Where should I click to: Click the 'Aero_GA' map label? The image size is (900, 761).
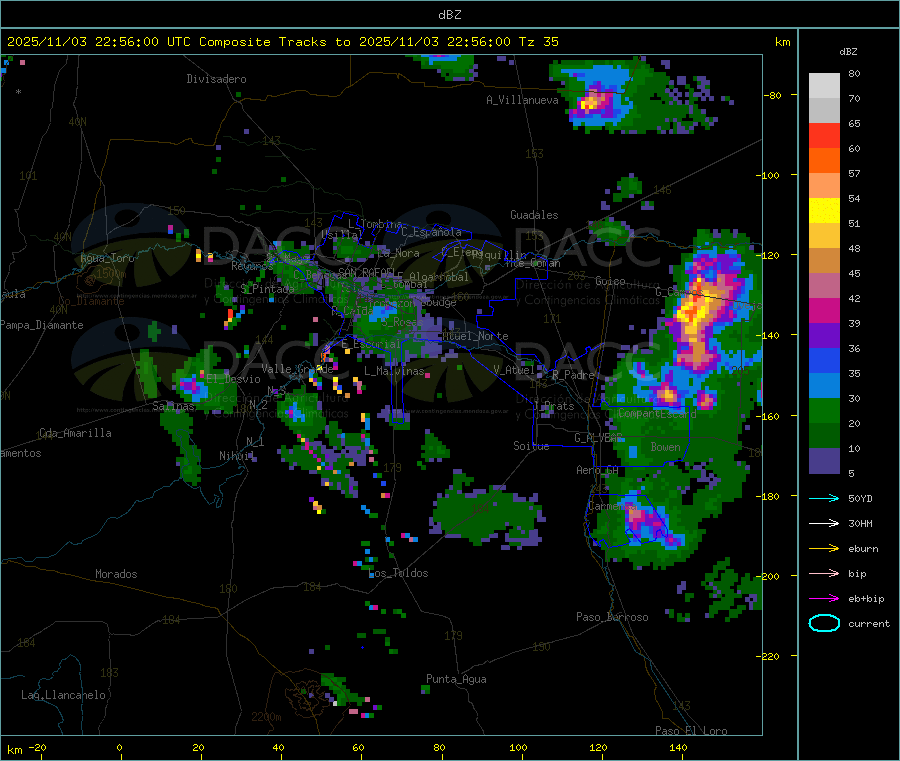point(598,470)
